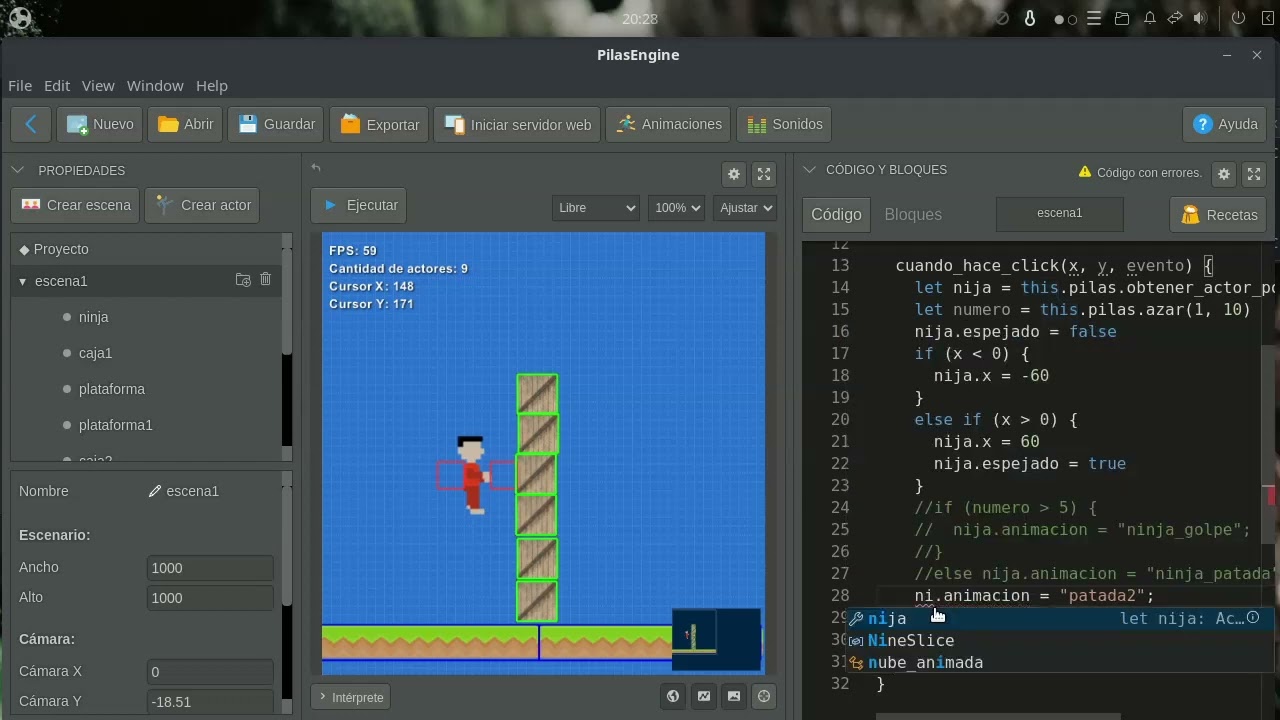1280x720 pixels.
Task: Click the system power icon
Action: (x=1238, y=18)
